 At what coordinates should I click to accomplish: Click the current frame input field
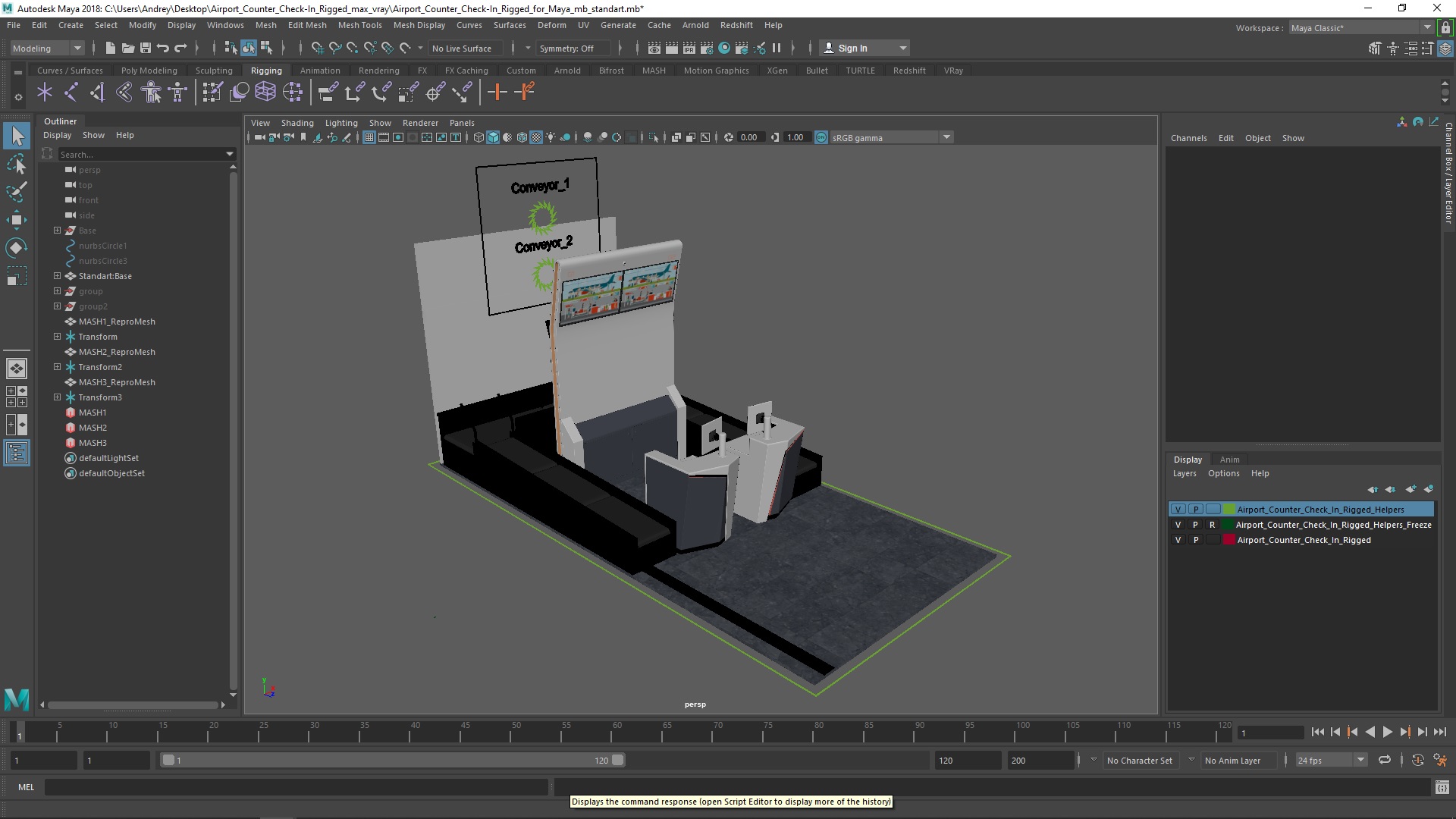click(1270, 733)
